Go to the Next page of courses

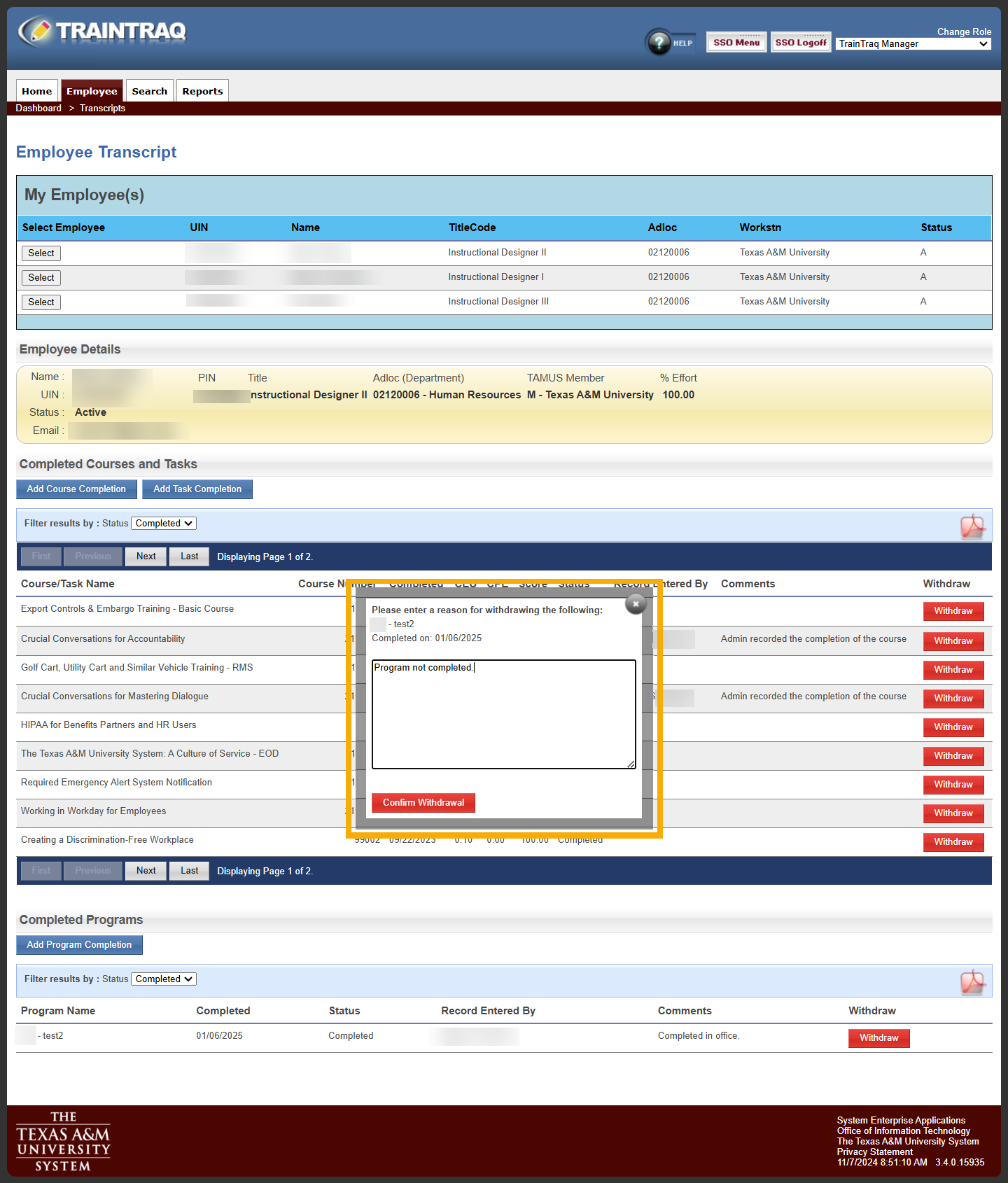pos(146,556)
